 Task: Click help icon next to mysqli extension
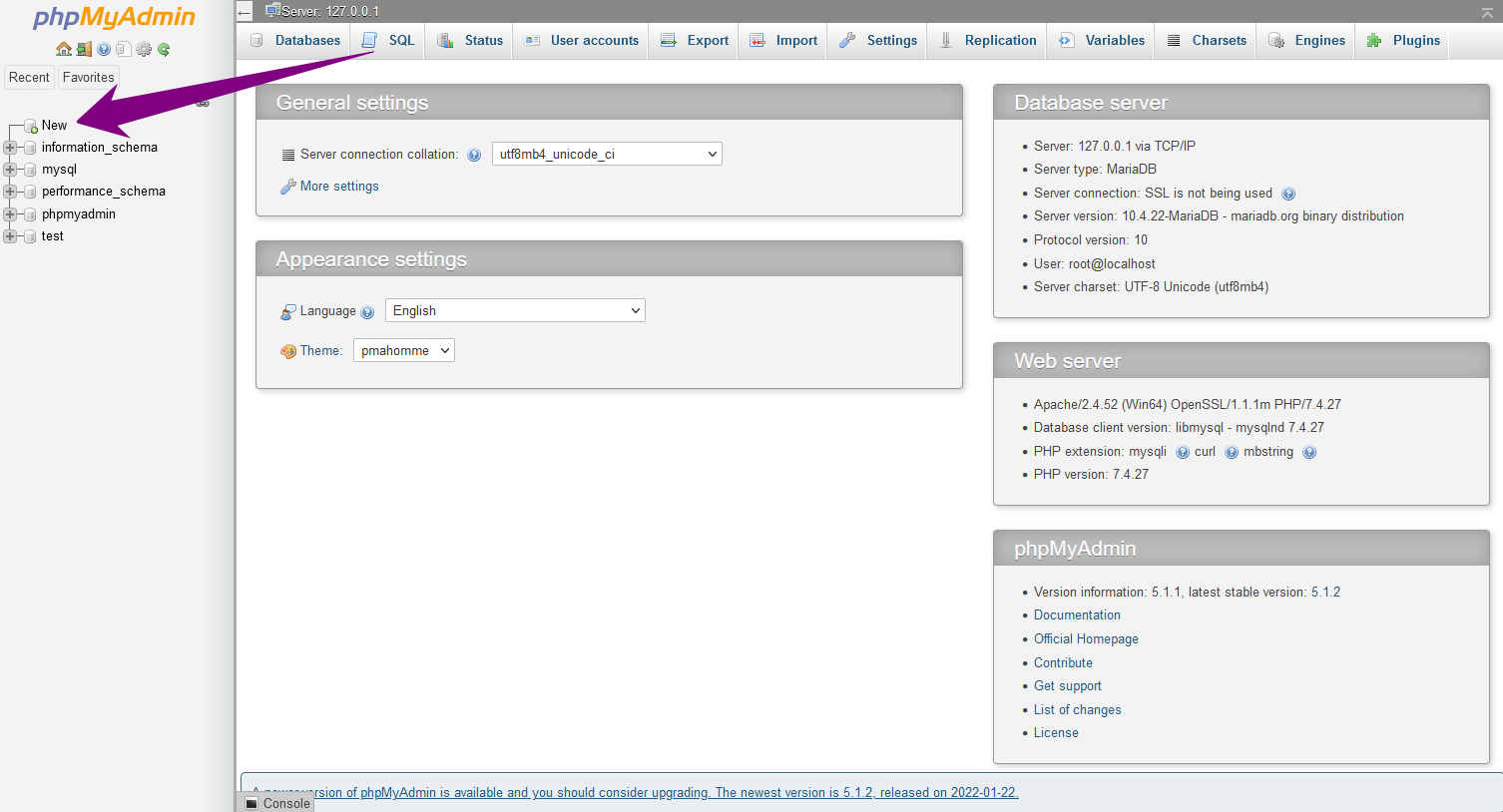(x=1183, y=452)
